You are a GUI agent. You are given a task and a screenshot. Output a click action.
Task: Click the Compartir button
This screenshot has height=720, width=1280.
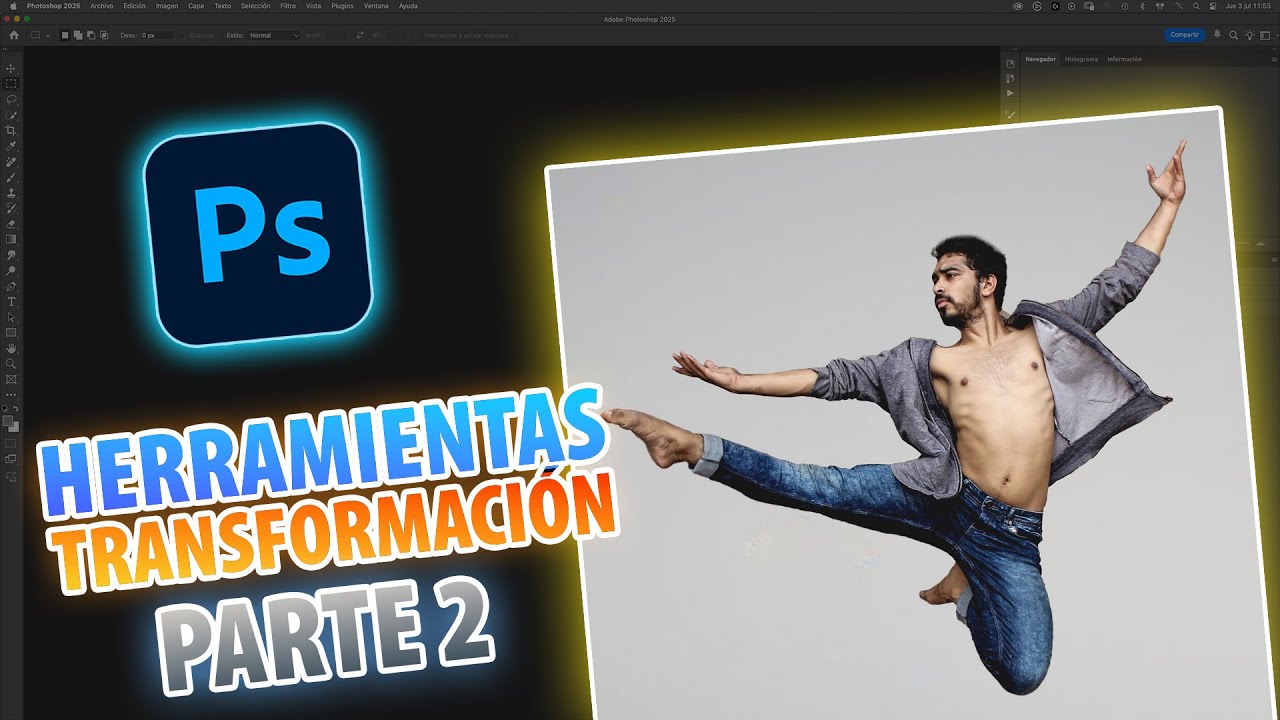(1185, 35)
